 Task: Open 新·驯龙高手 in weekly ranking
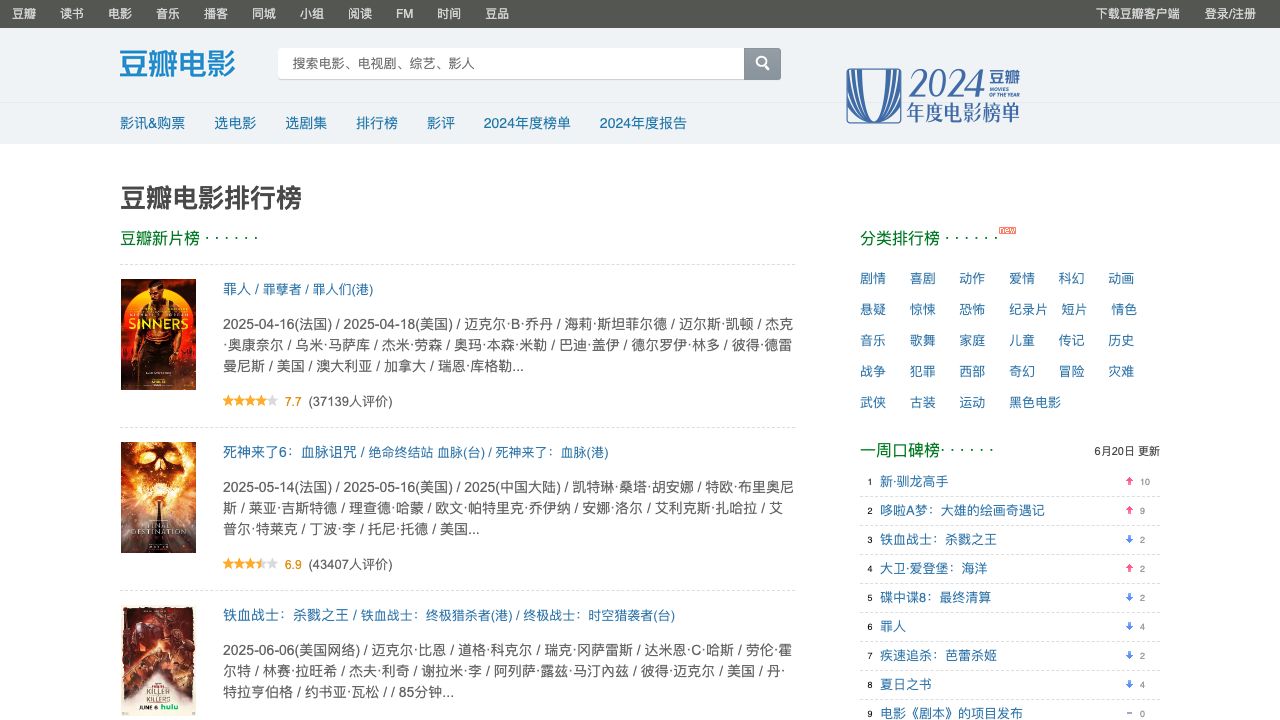[x=914, y=481]
